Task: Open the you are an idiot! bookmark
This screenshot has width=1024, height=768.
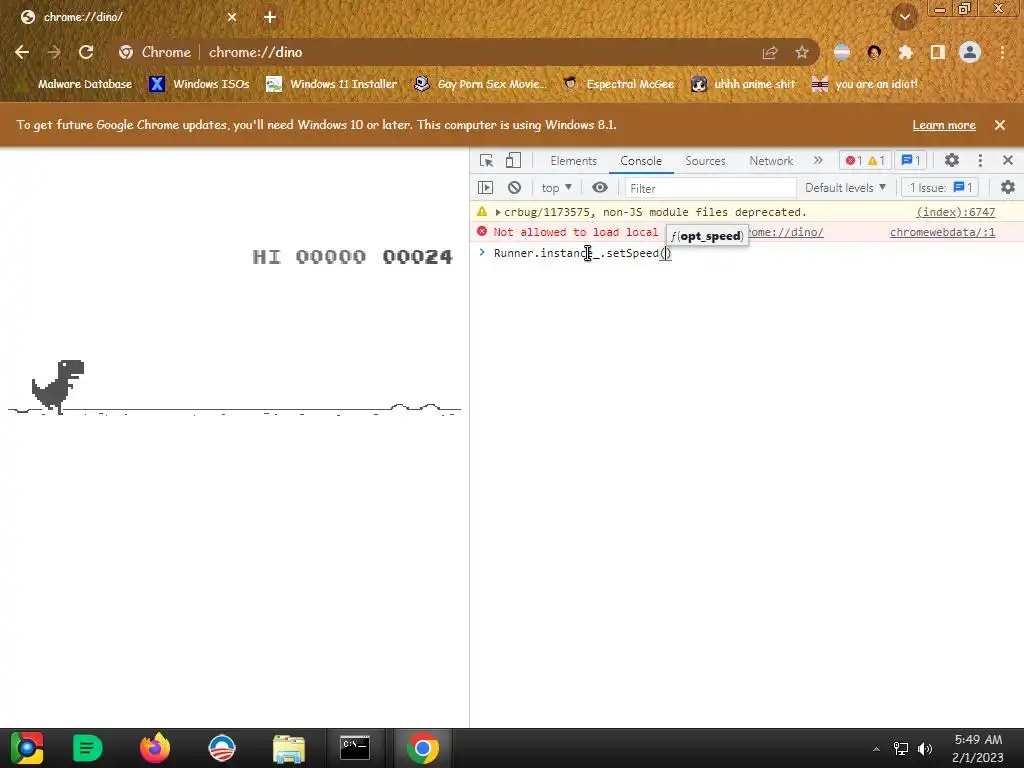Action: click(x=864, y=84)
